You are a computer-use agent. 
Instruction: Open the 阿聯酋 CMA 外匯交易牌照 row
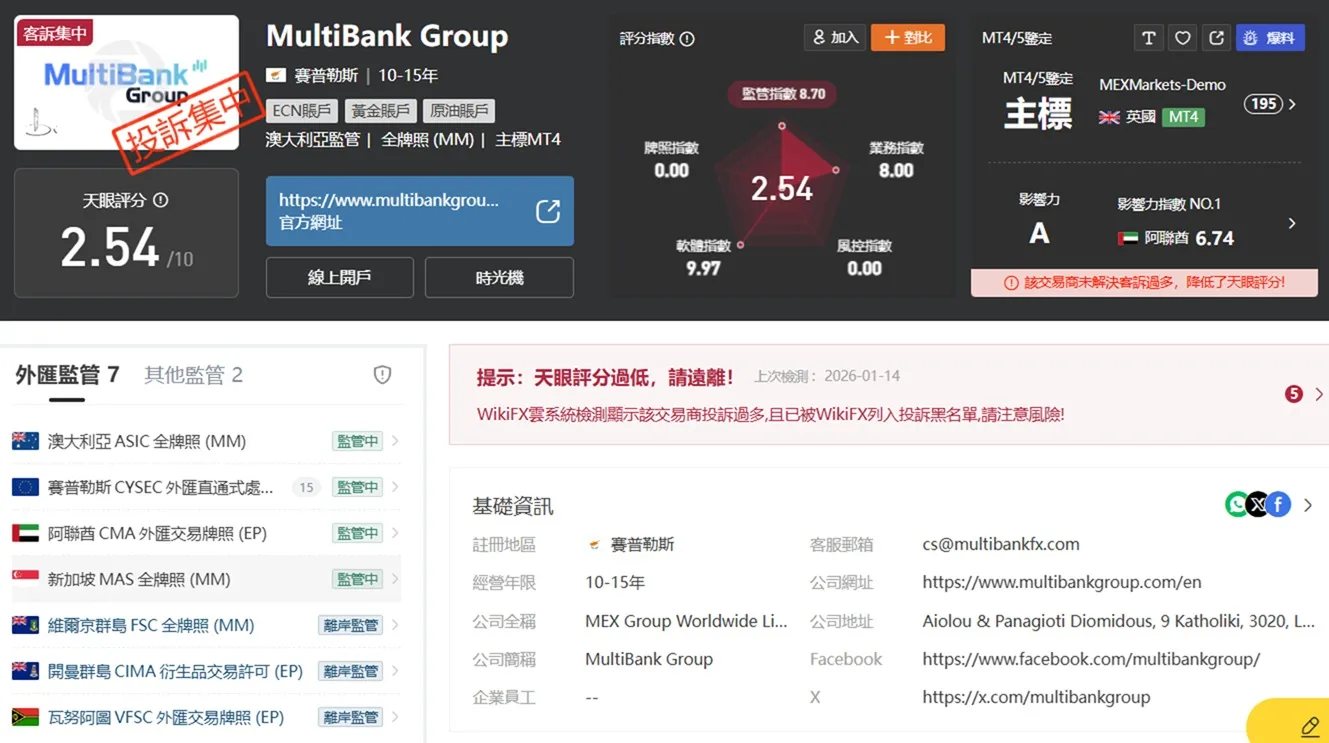206,533
